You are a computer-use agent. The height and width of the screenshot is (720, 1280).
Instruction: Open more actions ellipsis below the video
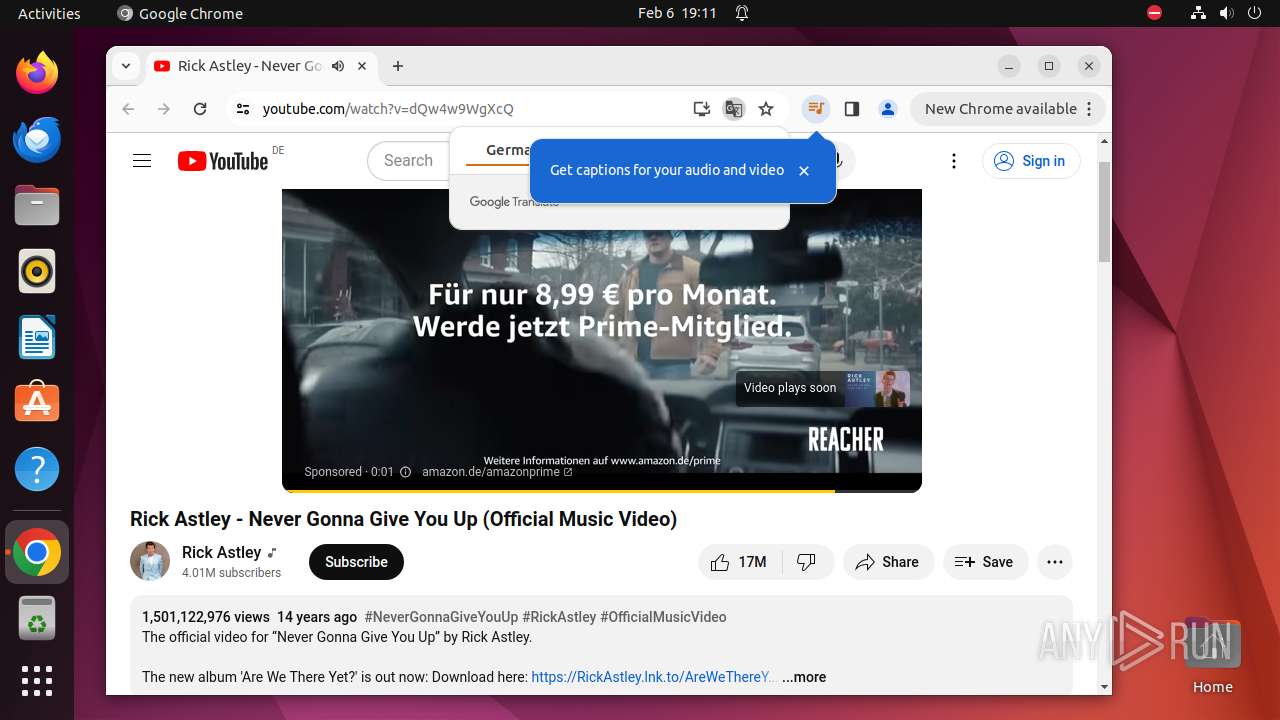(x=1055, y=562)
